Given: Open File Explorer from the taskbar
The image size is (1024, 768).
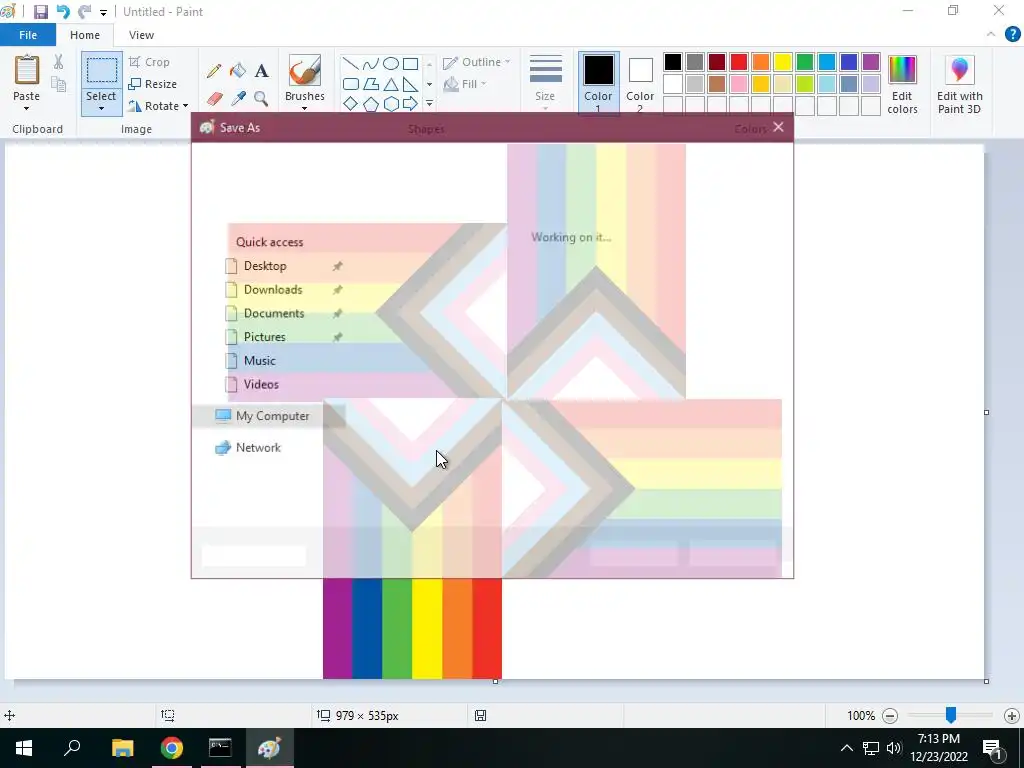Looking at the screenshot, I should [x=122, y=748].
